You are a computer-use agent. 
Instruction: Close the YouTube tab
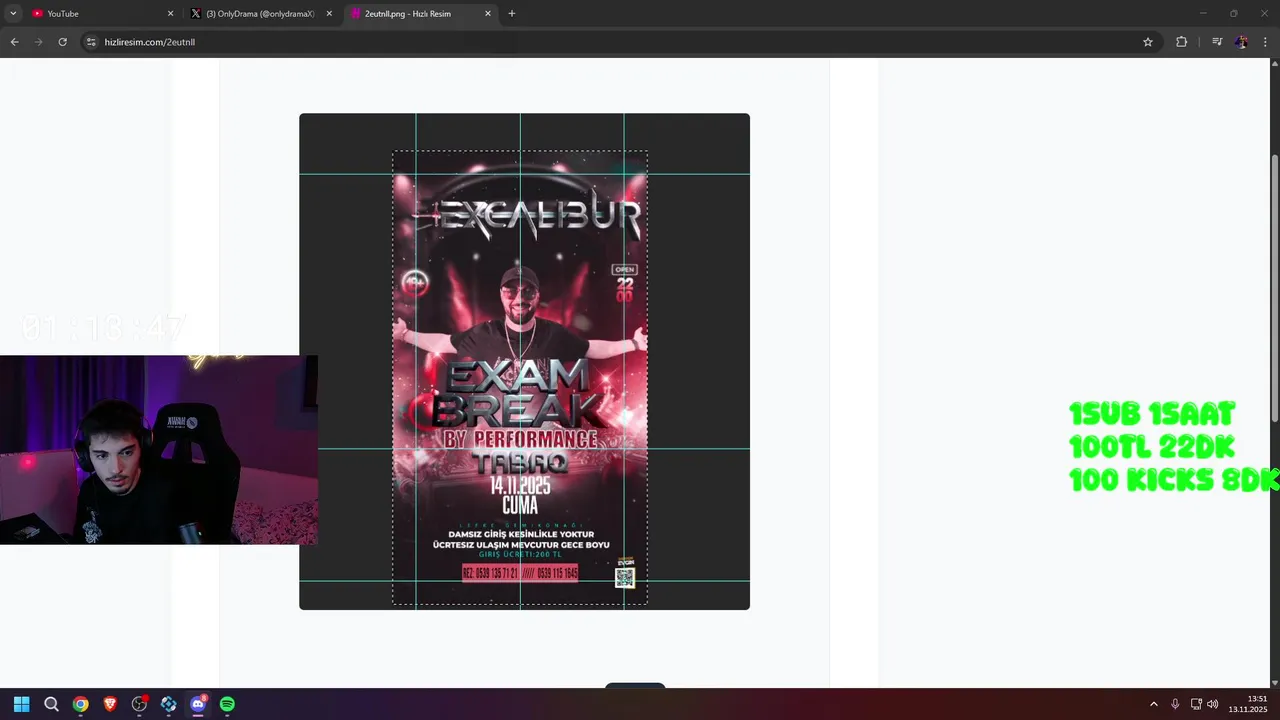(170, 14)
